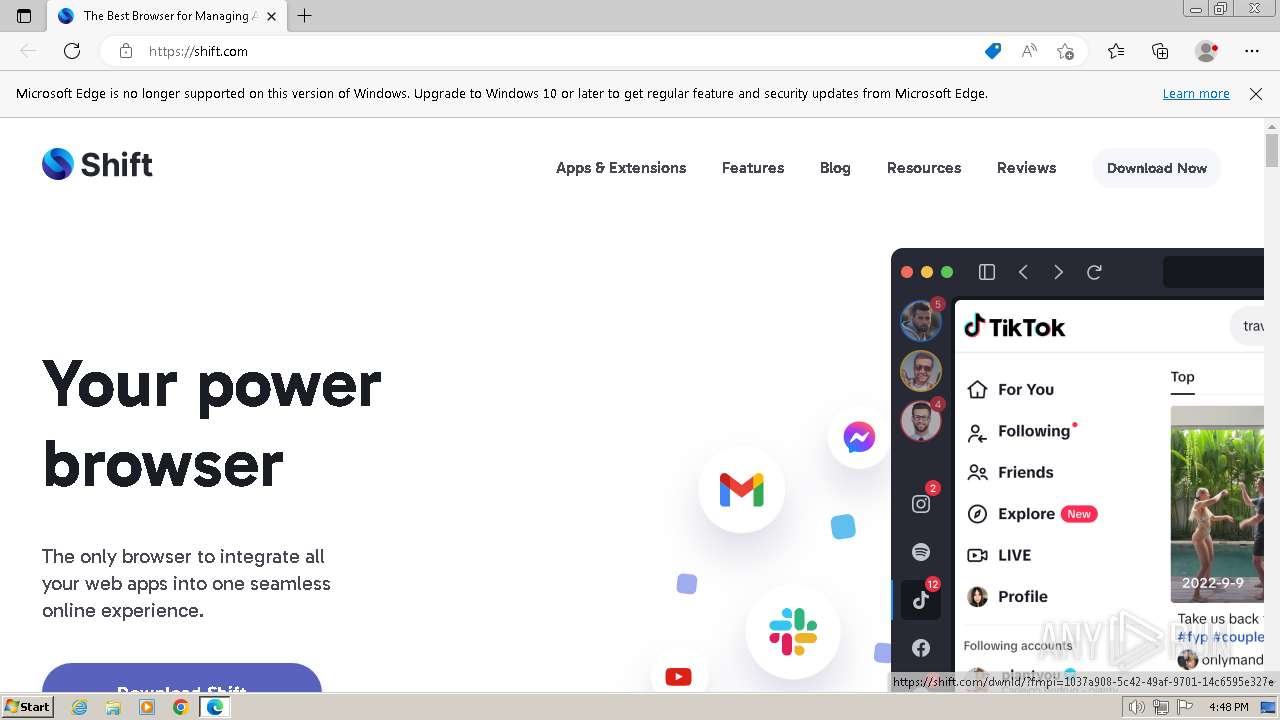Select Friends in TikTok menu
This screenshot has height=720, width=1280.
(x=1010, y=472)
